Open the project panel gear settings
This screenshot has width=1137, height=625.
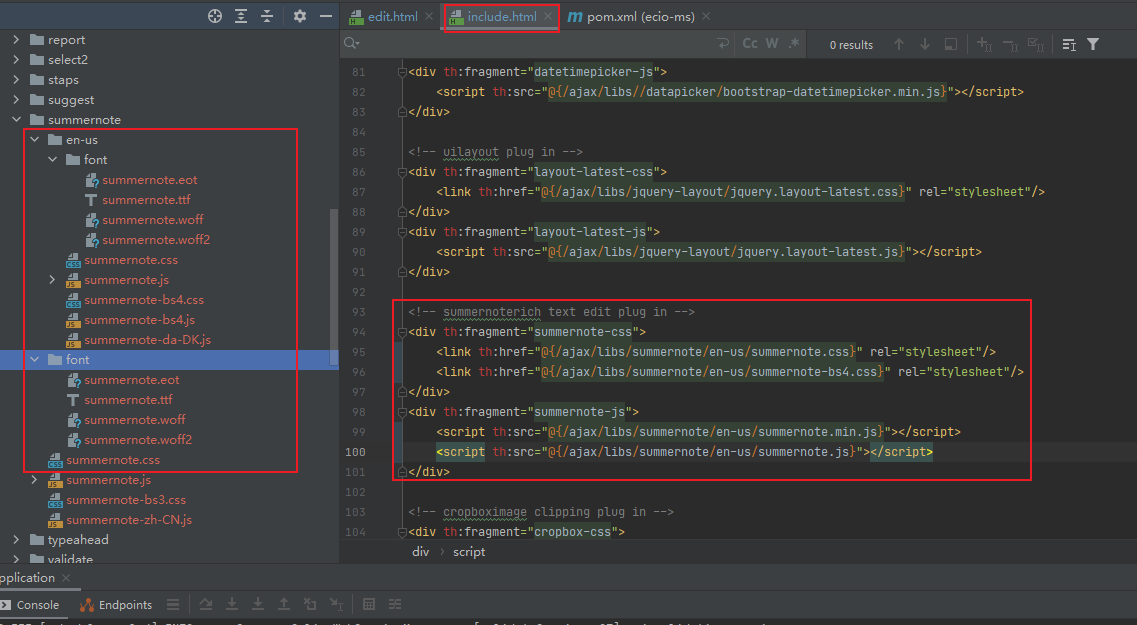pyautogui.click(x=299, y=16)
